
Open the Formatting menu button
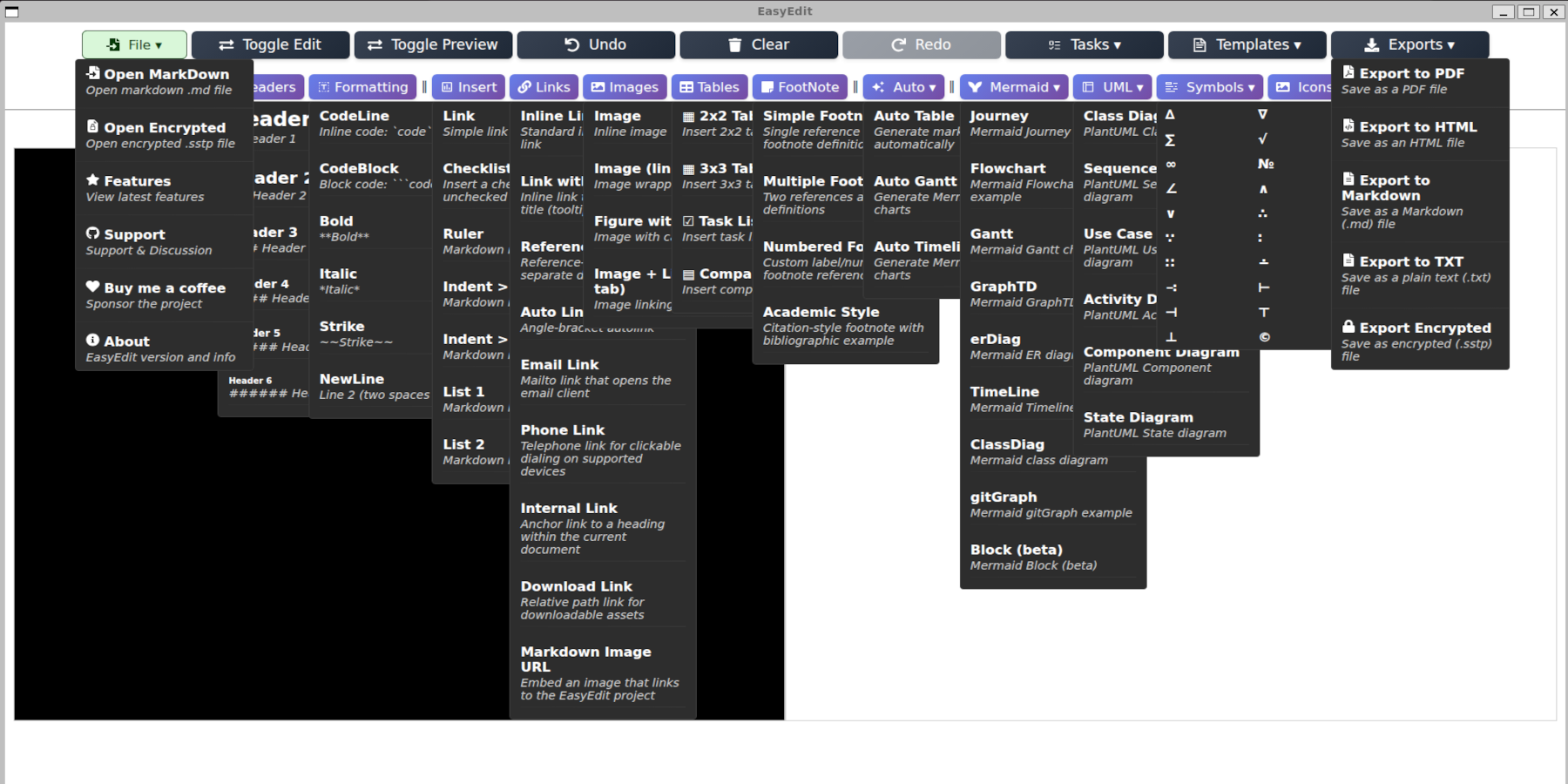(x=362, y=87)
